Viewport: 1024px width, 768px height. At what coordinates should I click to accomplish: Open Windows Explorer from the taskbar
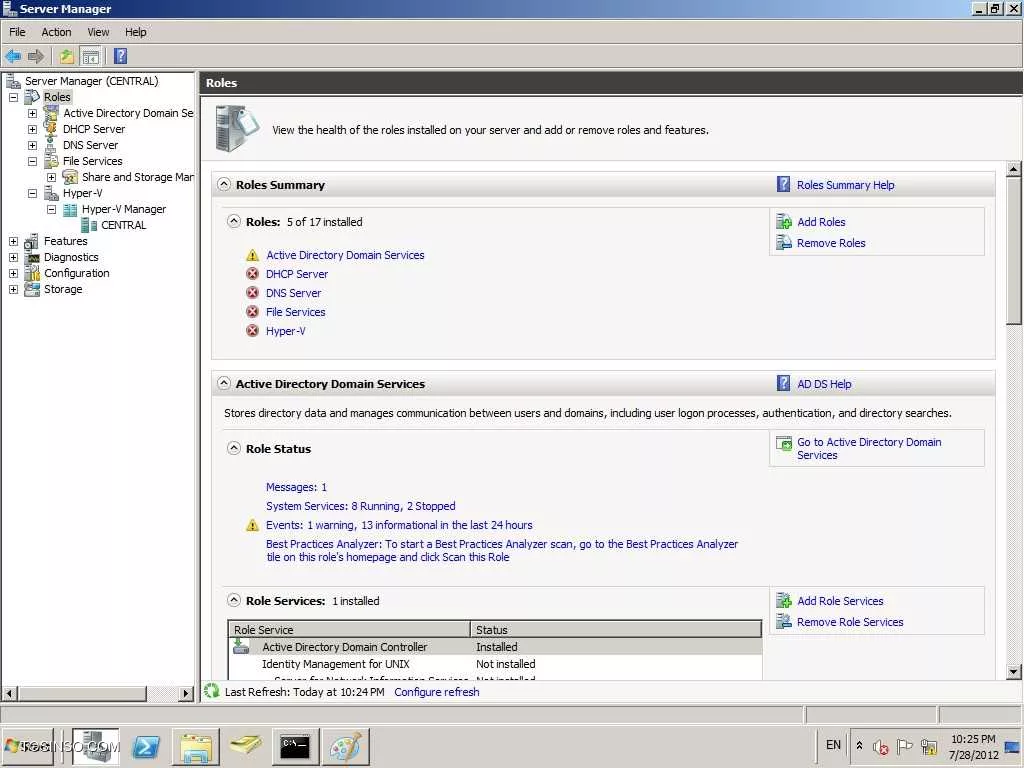point(196,746)
